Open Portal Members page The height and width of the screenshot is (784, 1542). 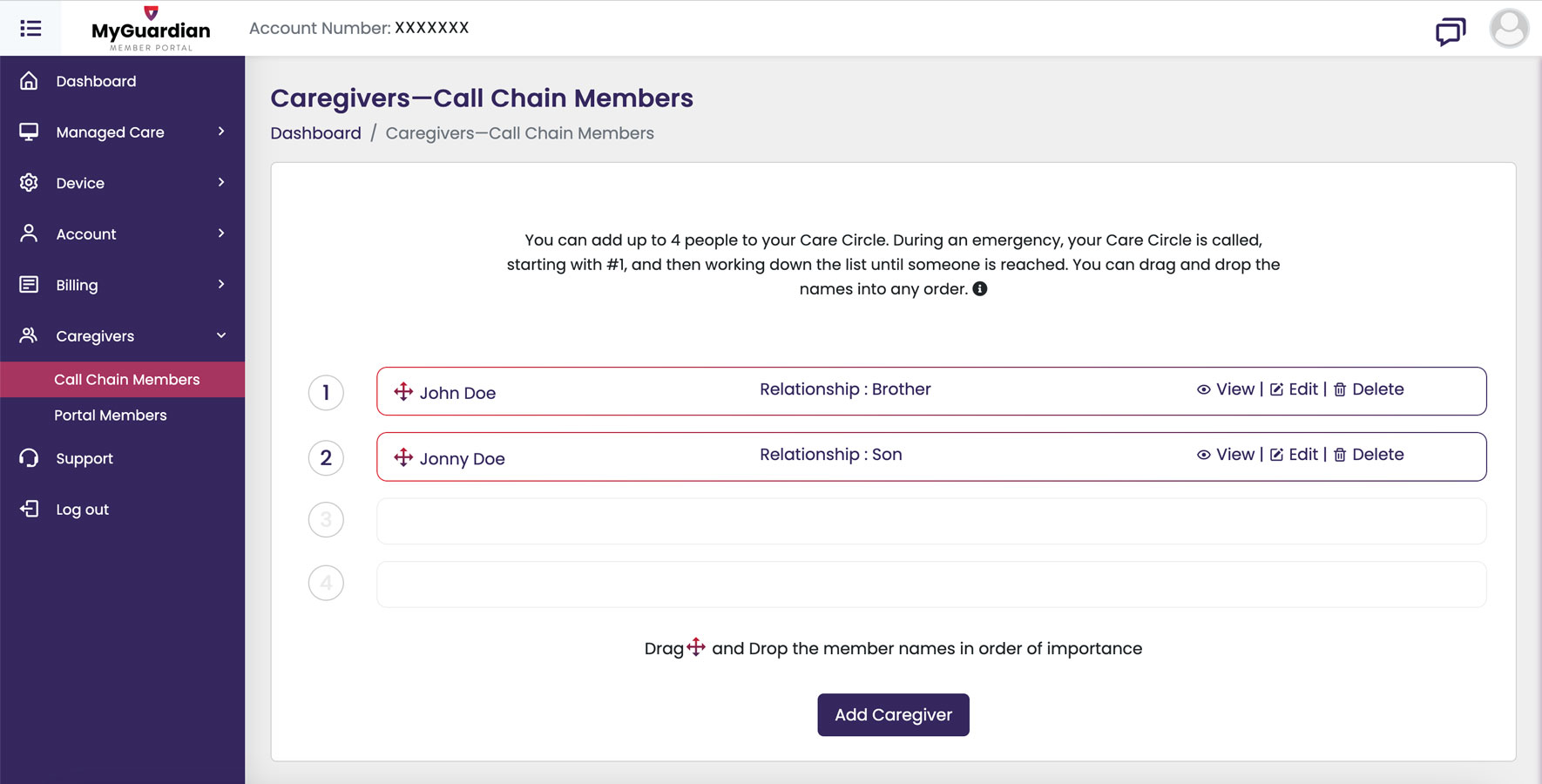[x=111, y=416]
